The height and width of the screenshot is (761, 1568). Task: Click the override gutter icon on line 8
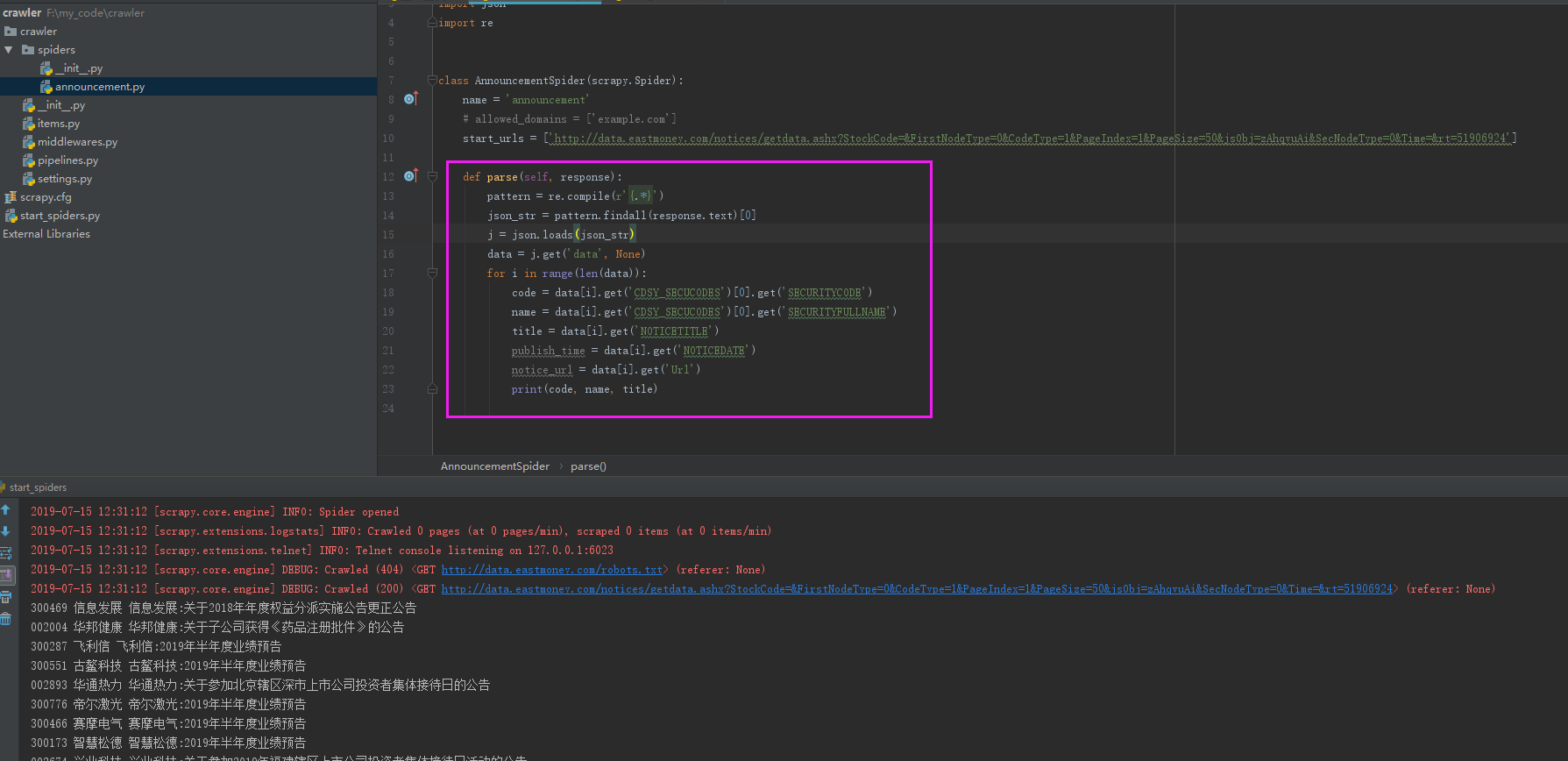point(410,99)
